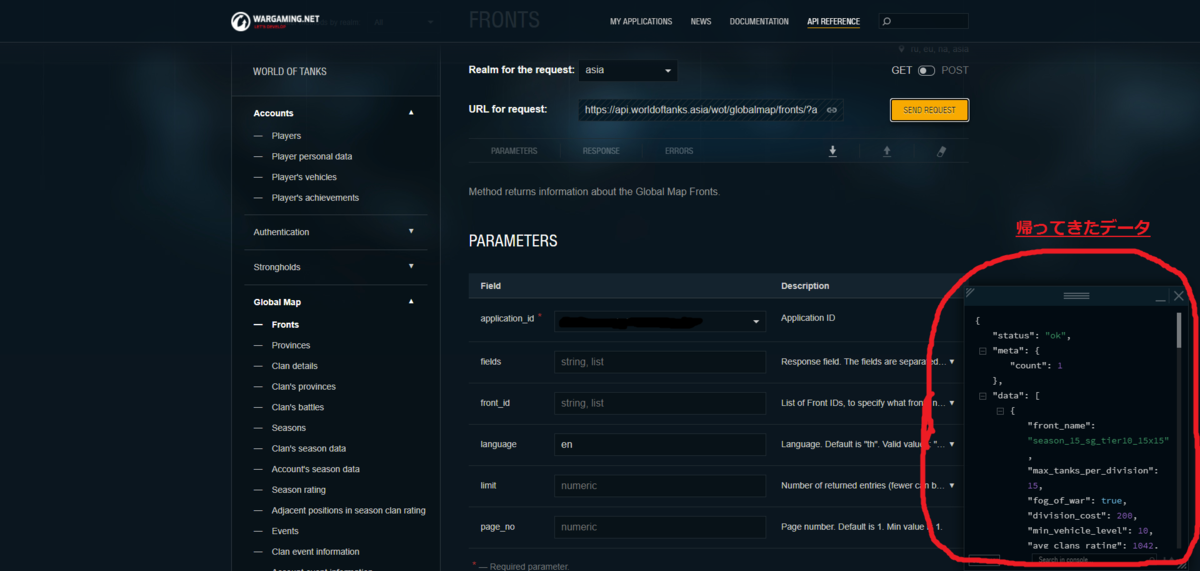1200x571 pixels.
Task: Click the WORLD OF TANKS sidebar heading
Action: pos(290,72)
